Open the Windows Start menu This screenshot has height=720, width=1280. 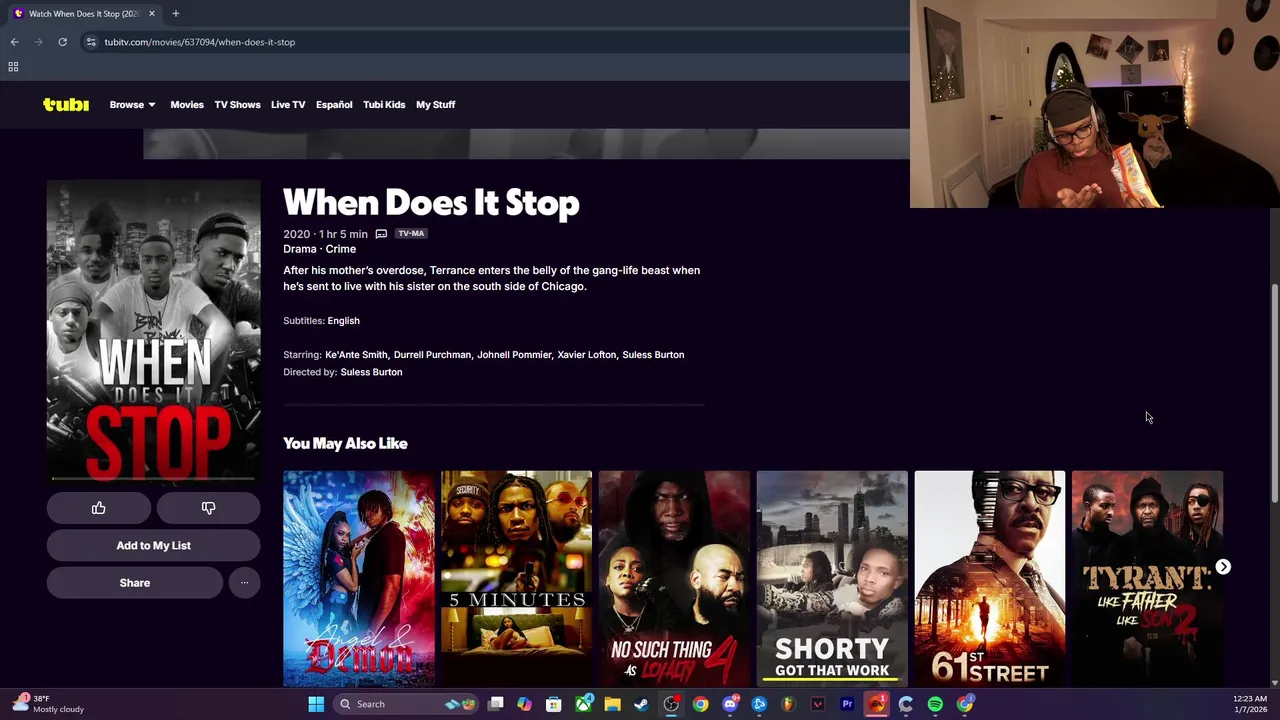[x=316, y=704]
